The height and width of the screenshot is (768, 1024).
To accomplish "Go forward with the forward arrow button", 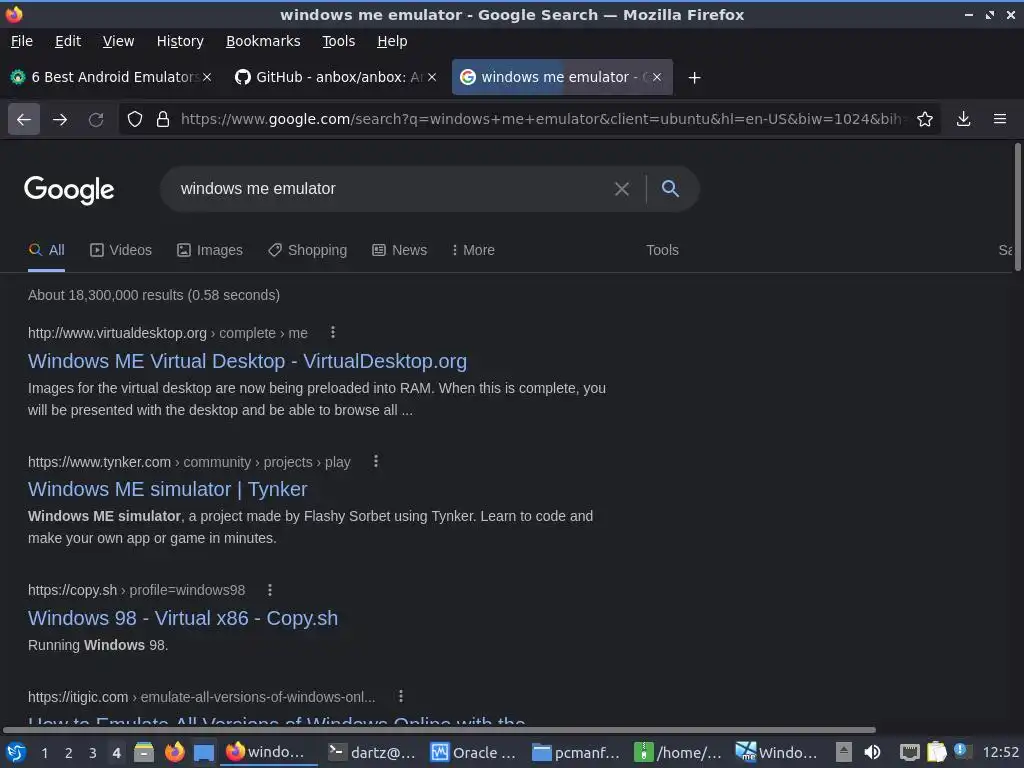I will pos(60,120).
